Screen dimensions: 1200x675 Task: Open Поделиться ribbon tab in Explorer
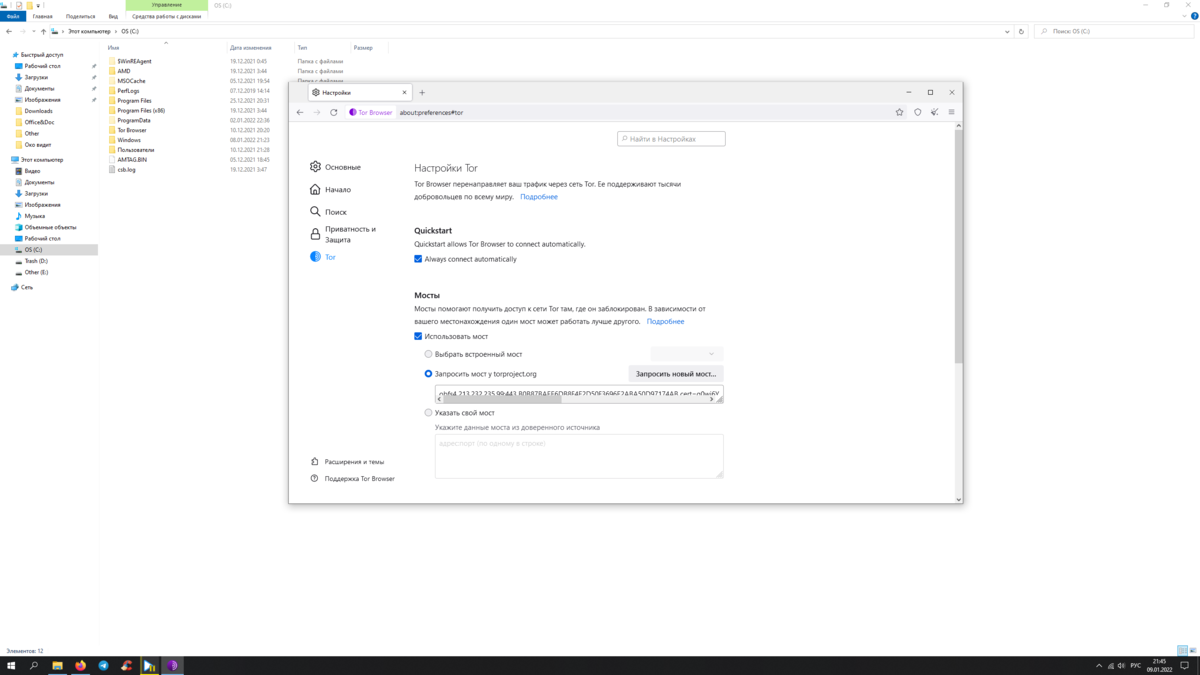pyautogui.click(x=81, y=16)
